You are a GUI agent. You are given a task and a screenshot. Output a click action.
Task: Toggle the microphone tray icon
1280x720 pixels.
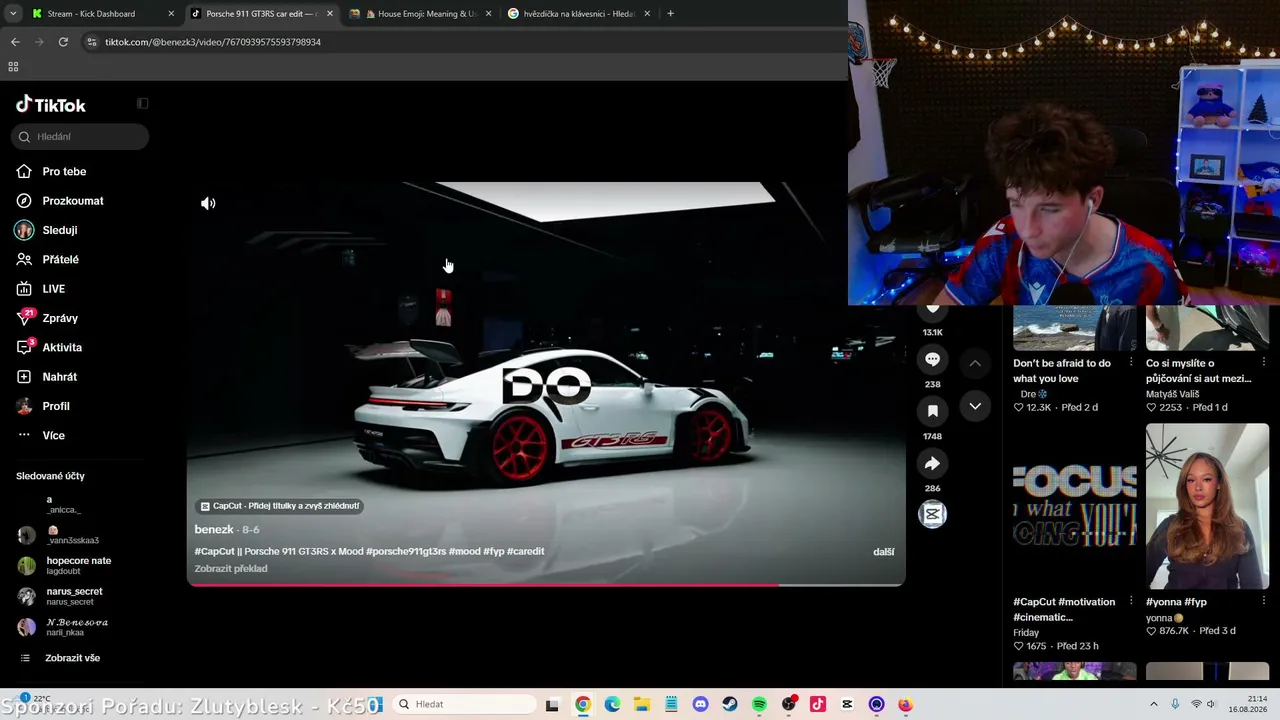tap(1175, 705)
